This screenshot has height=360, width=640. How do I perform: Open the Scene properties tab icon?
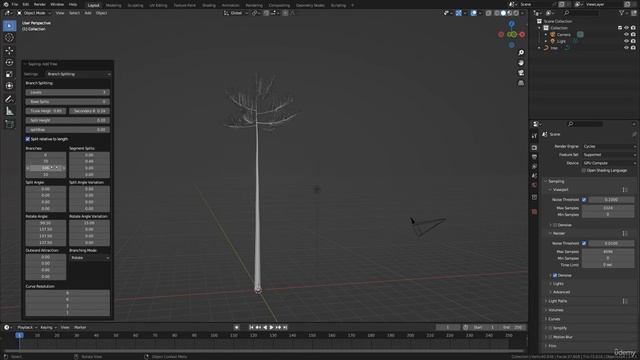(534, 176)
